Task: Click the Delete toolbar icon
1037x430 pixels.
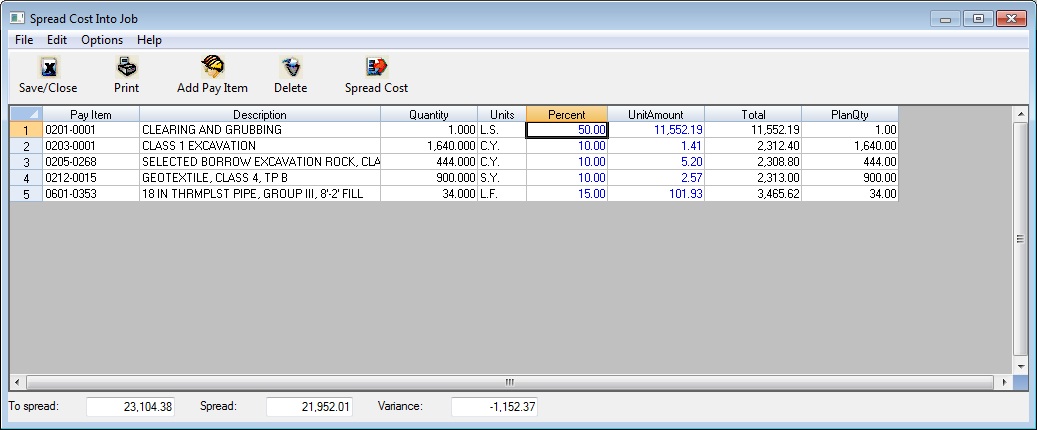Action: pos(291,67)
